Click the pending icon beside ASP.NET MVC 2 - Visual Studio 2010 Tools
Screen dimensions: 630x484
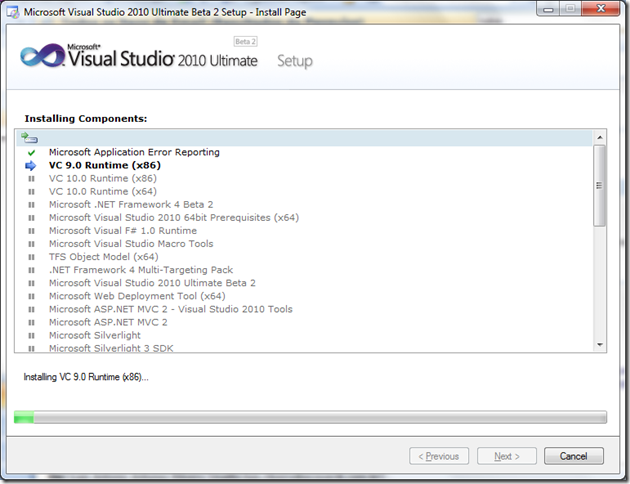31,309
